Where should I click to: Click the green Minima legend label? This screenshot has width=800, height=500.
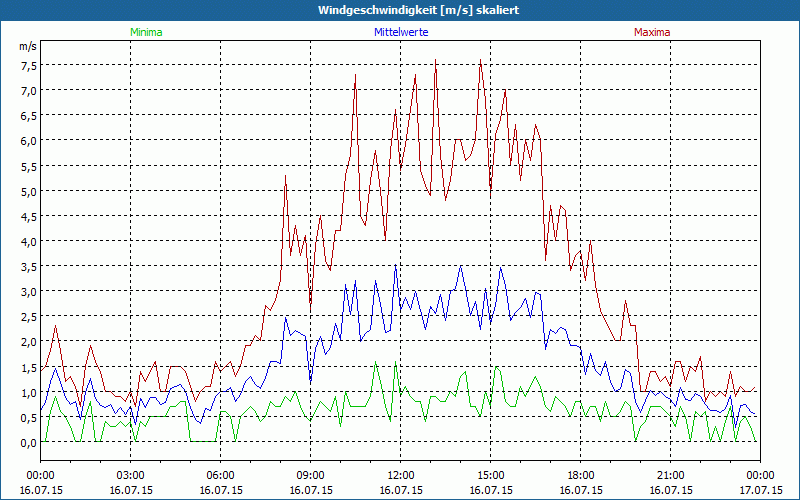(x=146, y=32)
